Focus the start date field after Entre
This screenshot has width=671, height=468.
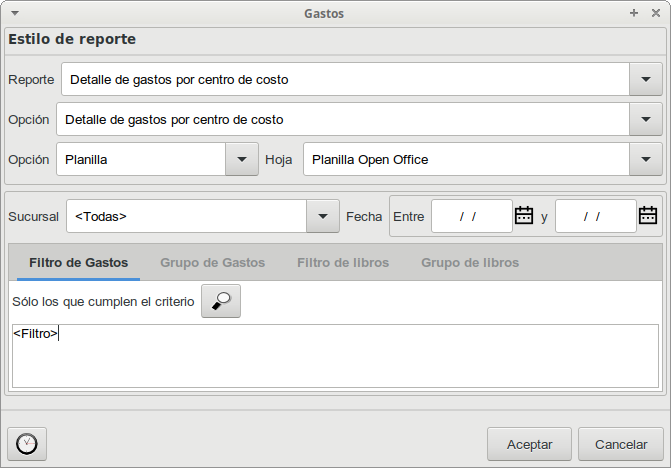point(472,216)
